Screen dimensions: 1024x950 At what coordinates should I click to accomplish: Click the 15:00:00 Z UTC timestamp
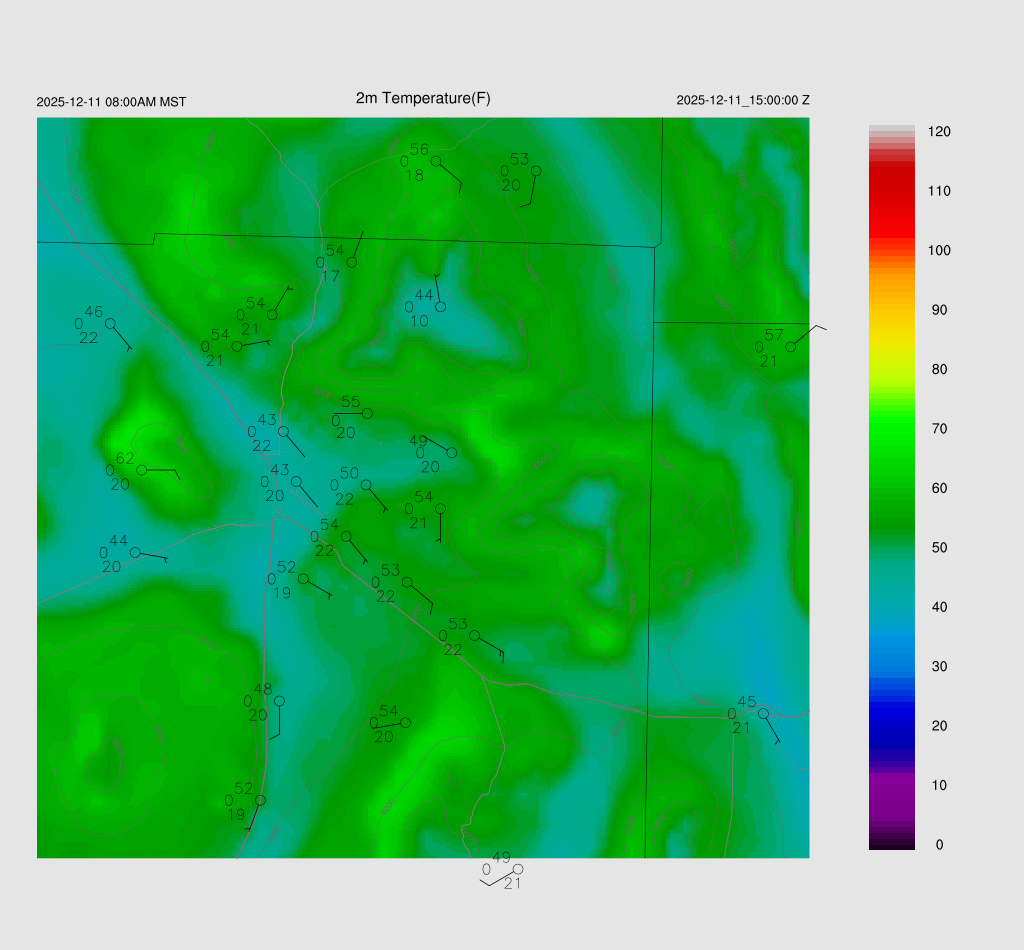(743, 100)
